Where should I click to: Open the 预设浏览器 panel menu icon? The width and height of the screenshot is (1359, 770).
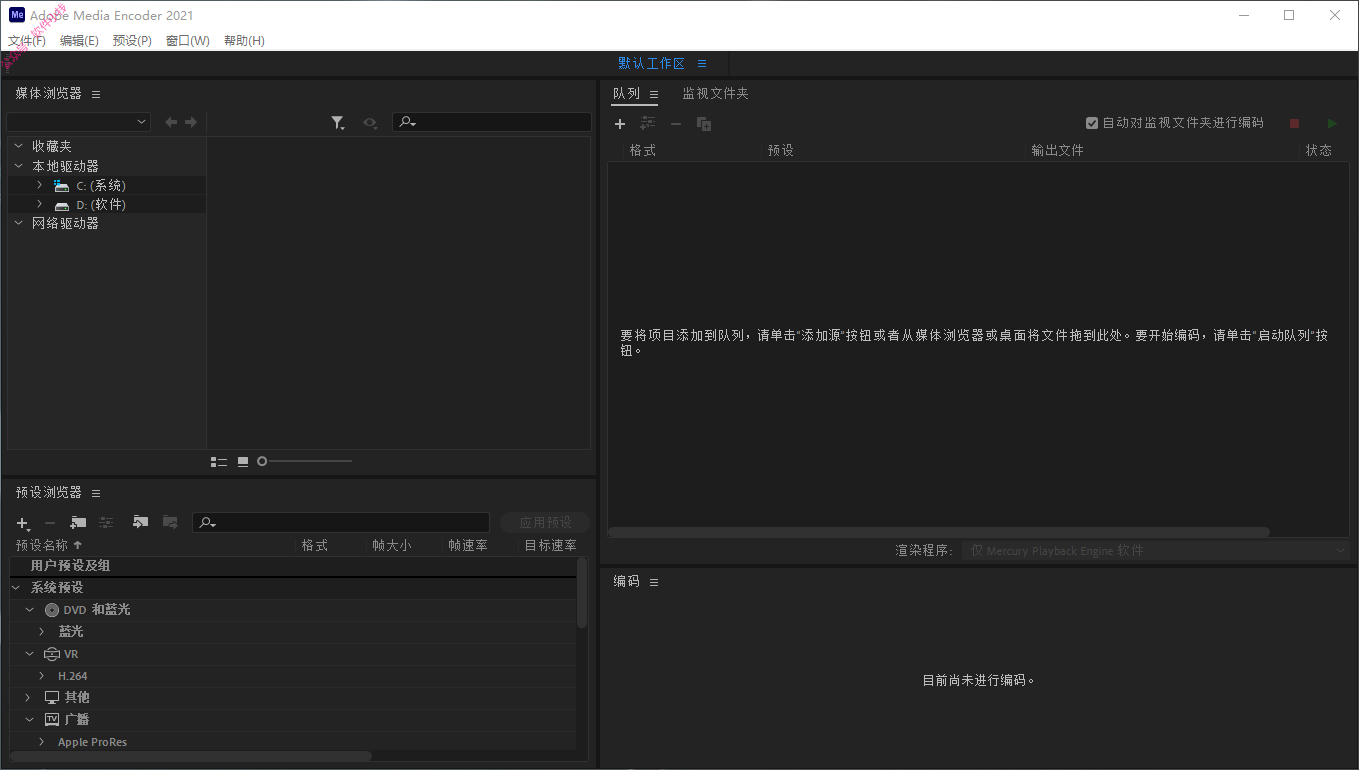pos(96,493)
